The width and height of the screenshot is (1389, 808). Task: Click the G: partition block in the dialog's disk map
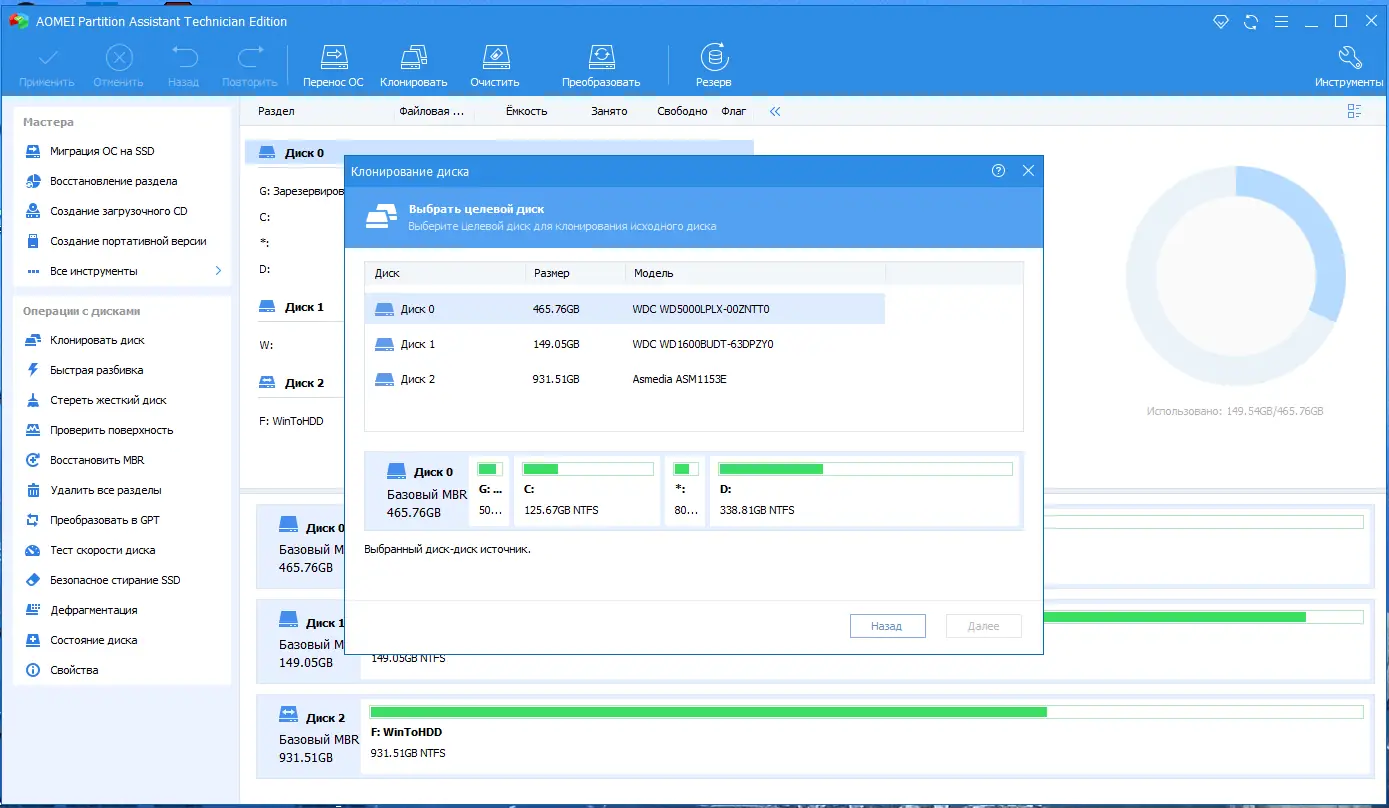[x=490, y=490]
